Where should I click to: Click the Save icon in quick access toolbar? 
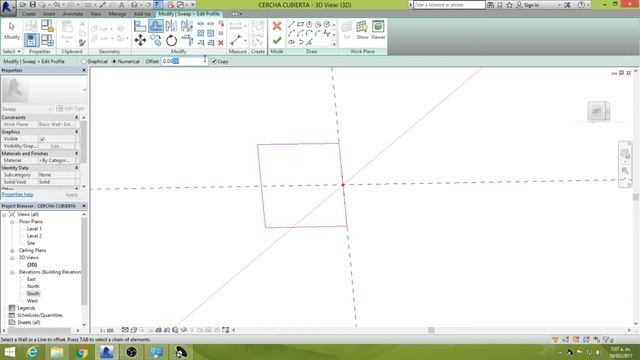(x=33, y=5)
